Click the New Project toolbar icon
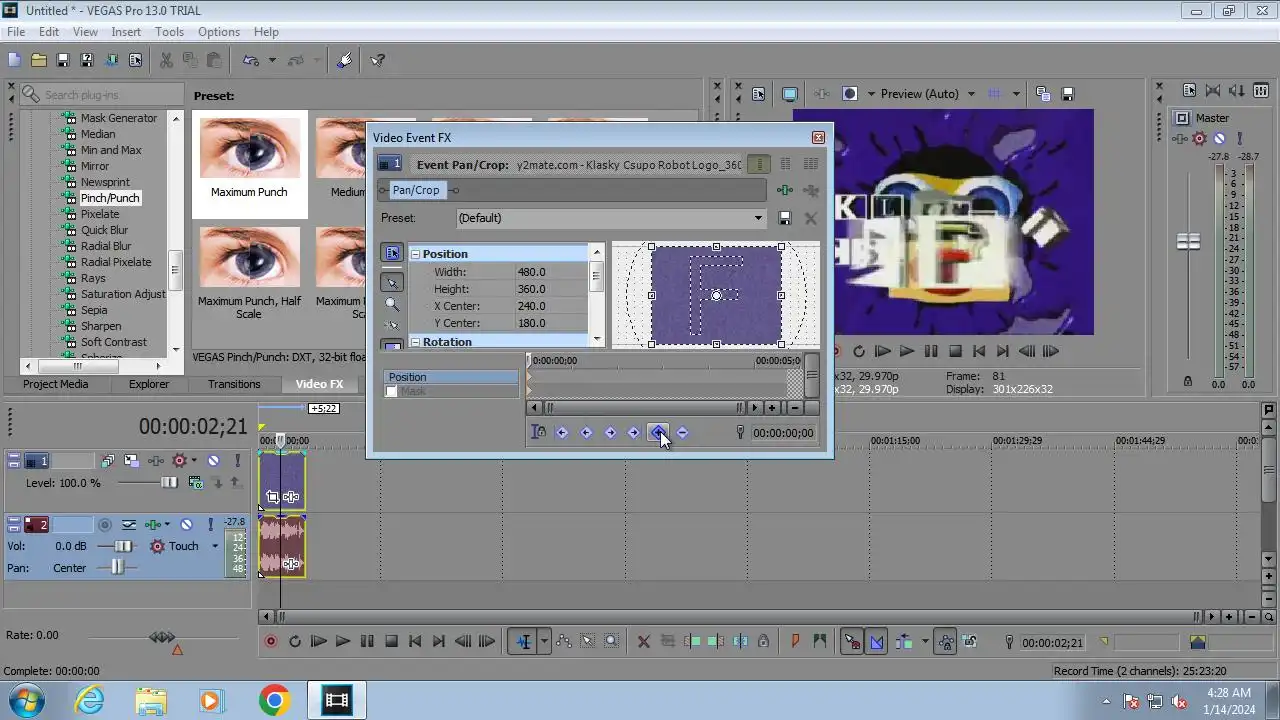Screen dimensions: 1280x720 pos(14,60)
